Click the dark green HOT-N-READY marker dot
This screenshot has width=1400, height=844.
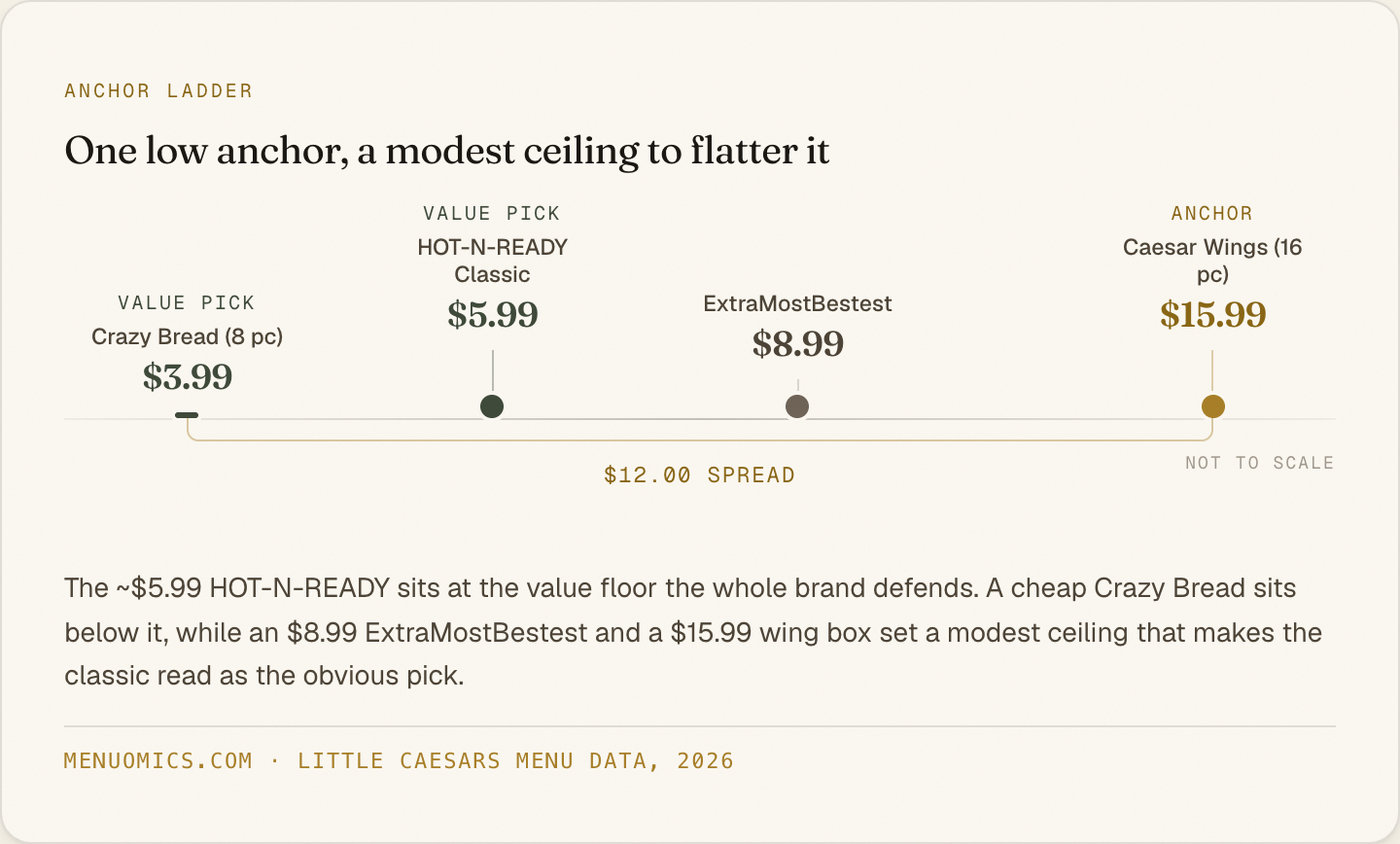tap(492, 406)
